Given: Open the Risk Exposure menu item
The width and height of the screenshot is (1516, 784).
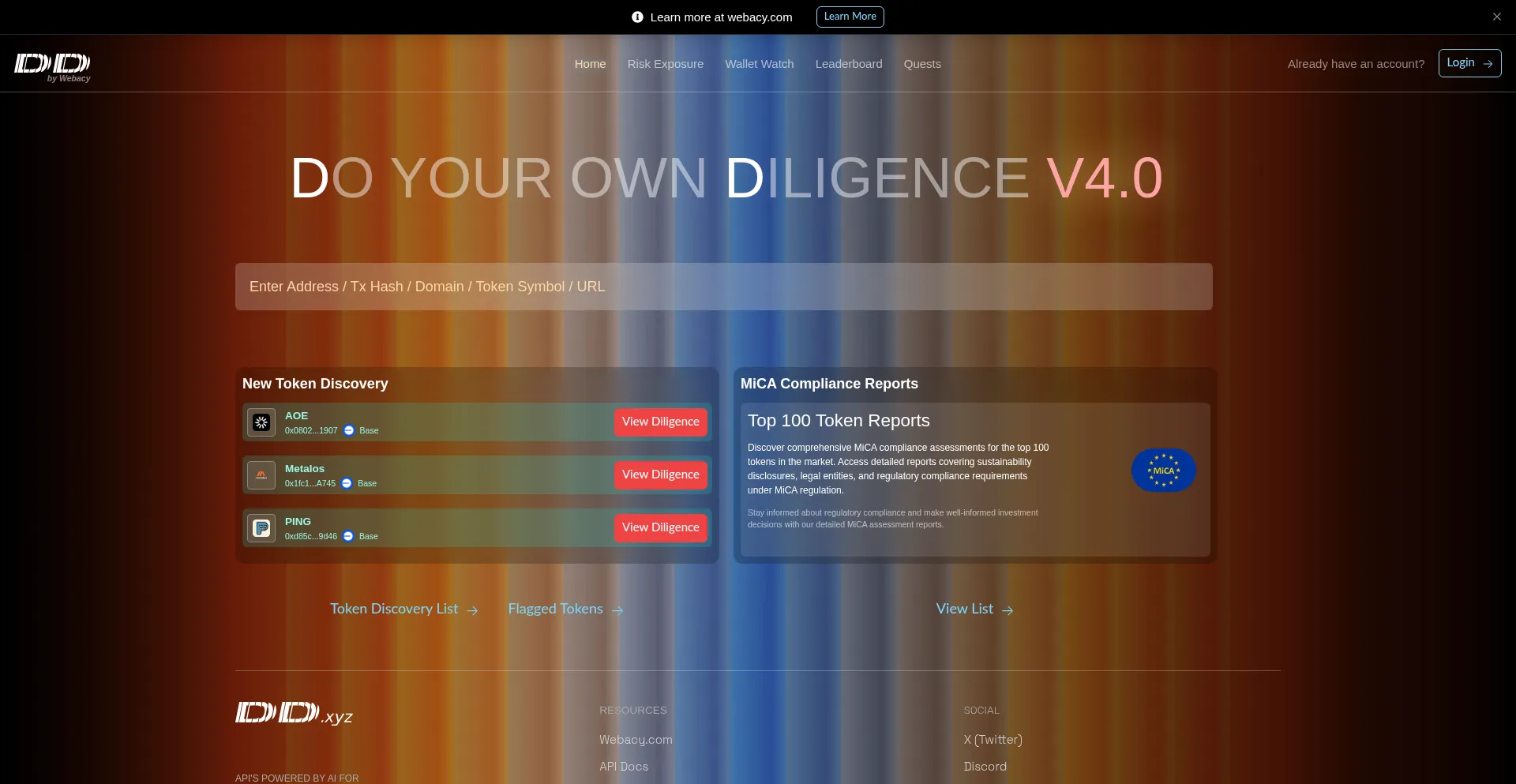Looking at the screenshot, I should [665, 64].
